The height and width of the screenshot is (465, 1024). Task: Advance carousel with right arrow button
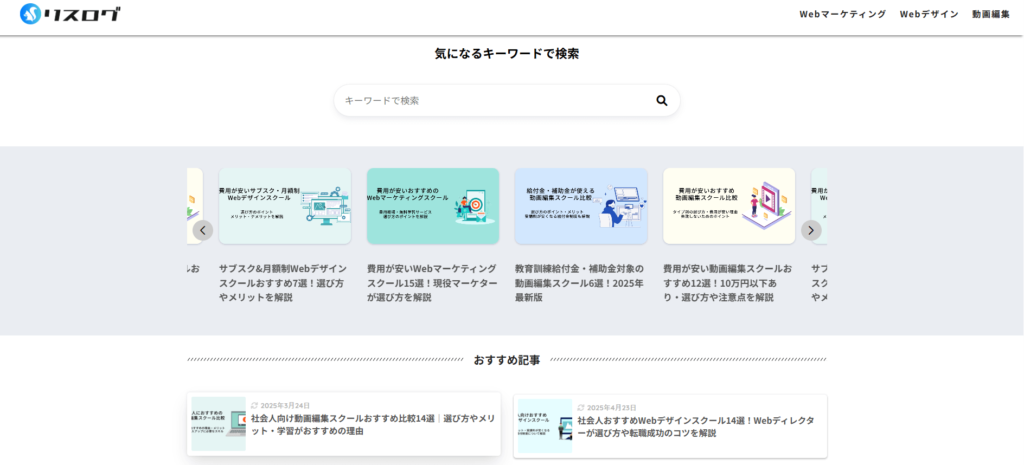click(811, 230)
